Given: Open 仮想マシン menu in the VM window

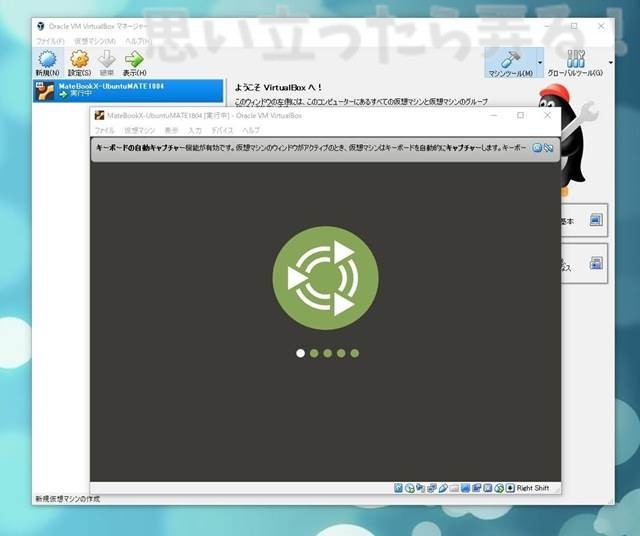Looking at the screenshot, I should [140, 130].
